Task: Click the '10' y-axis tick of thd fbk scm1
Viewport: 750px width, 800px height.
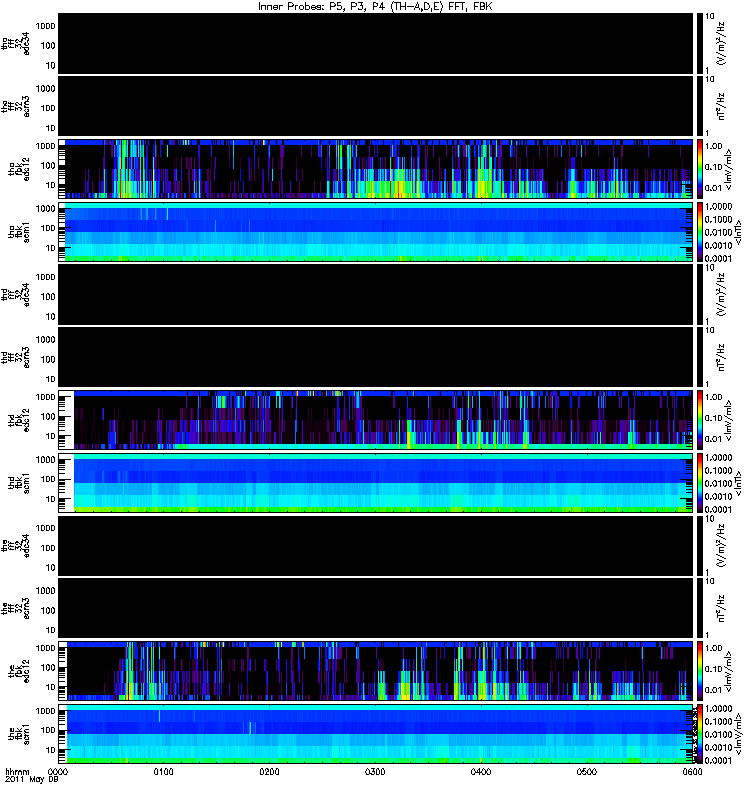Action: pyautogui.click(x=50, y=499)
